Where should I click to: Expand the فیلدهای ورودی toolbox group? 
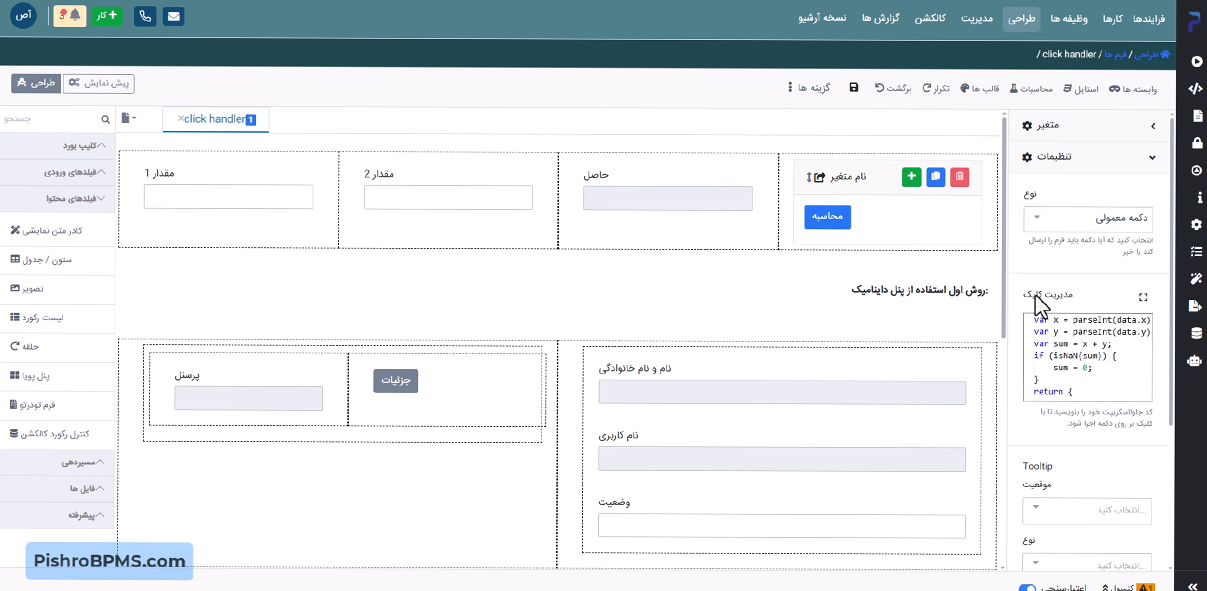coord(58,172)
